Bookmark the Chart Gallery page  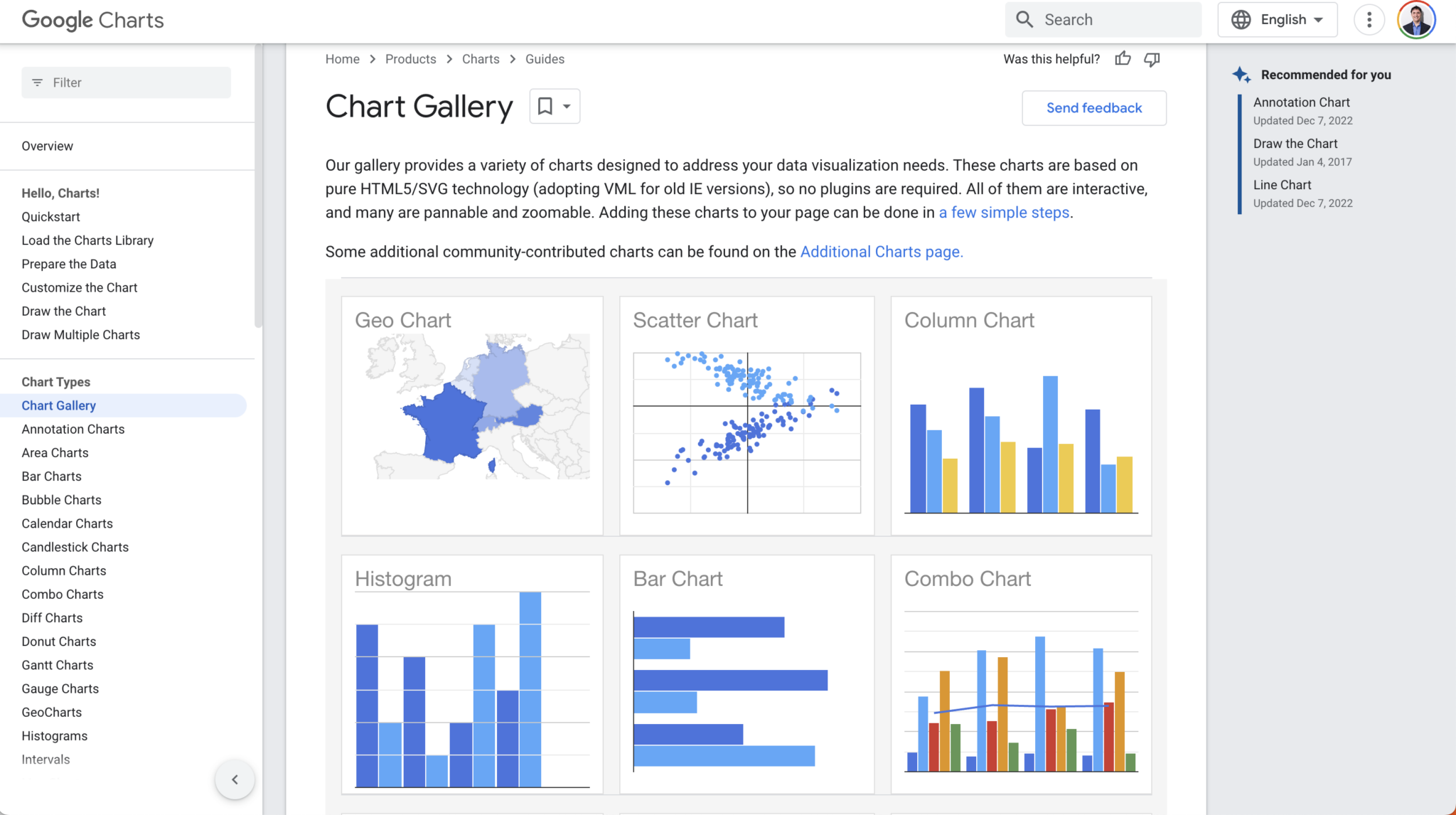pos(546,106)
